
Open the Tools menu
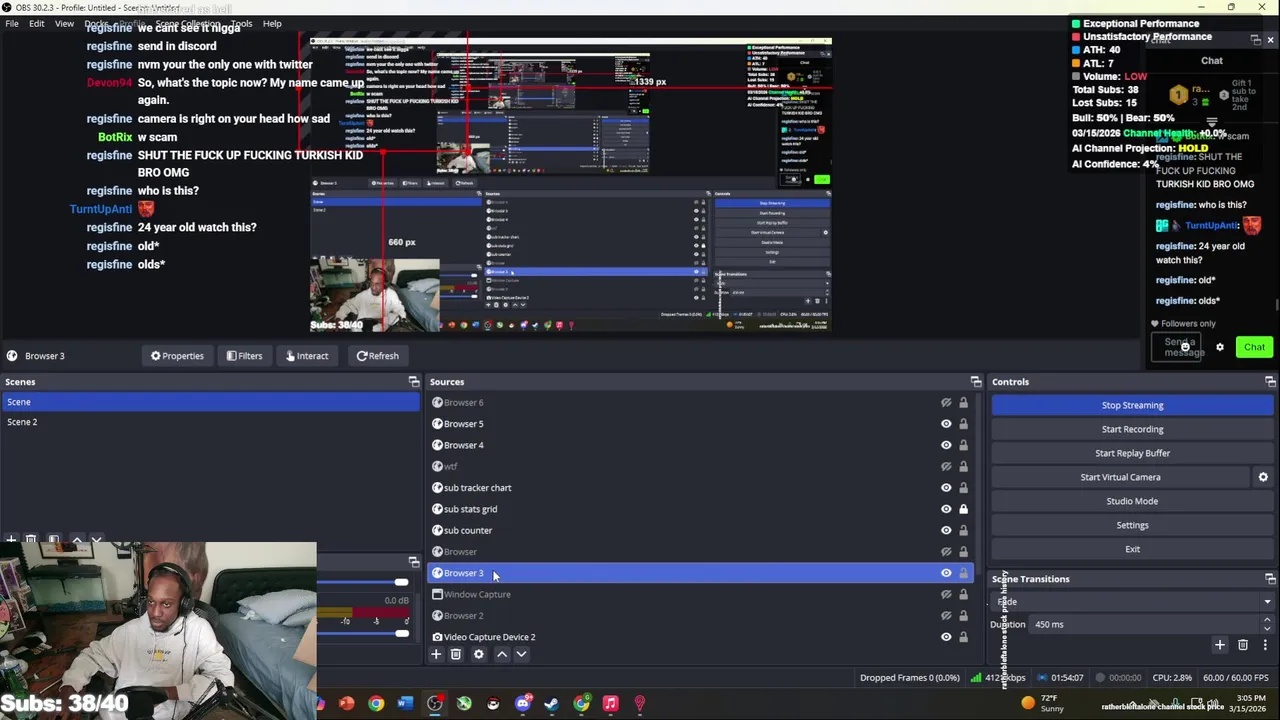pyautogui.click(x=241, y=23)
